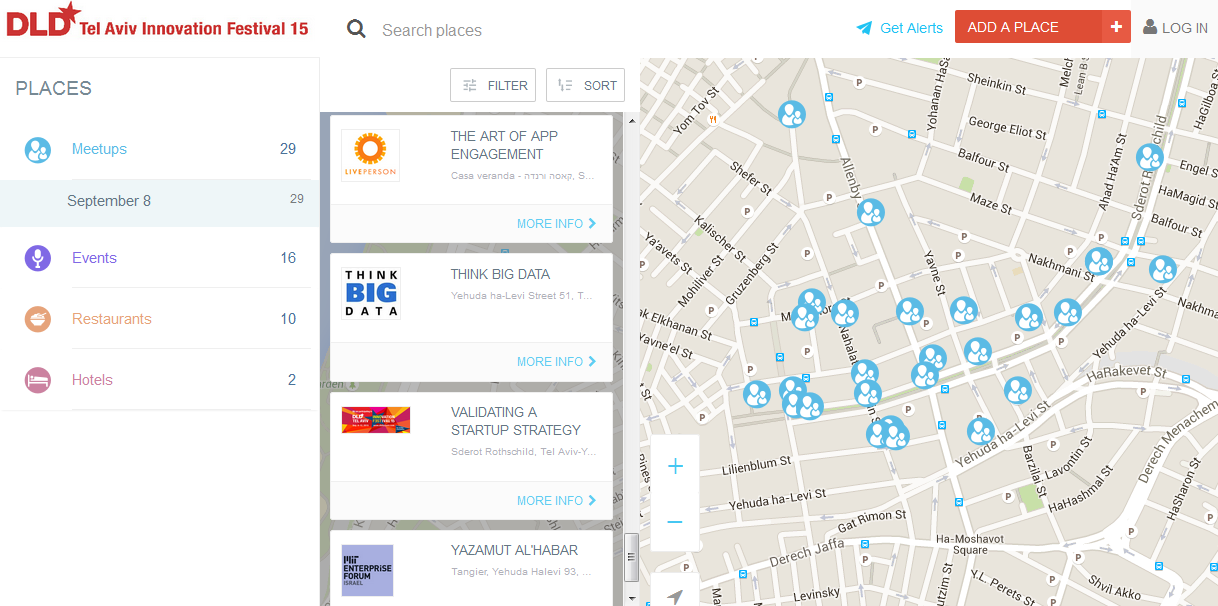This screenshot has width=1218, height=606.
Task: Open the SORT options
Action: [x=585, y=85]
